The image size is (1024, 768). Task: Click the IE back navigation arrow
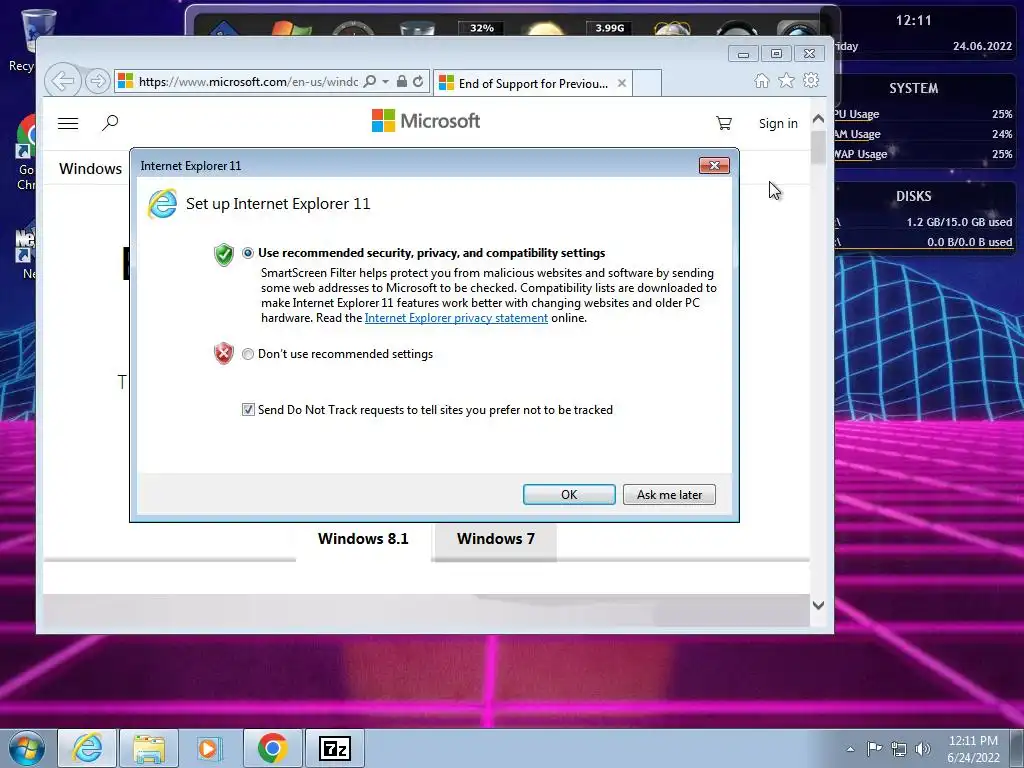63,81
